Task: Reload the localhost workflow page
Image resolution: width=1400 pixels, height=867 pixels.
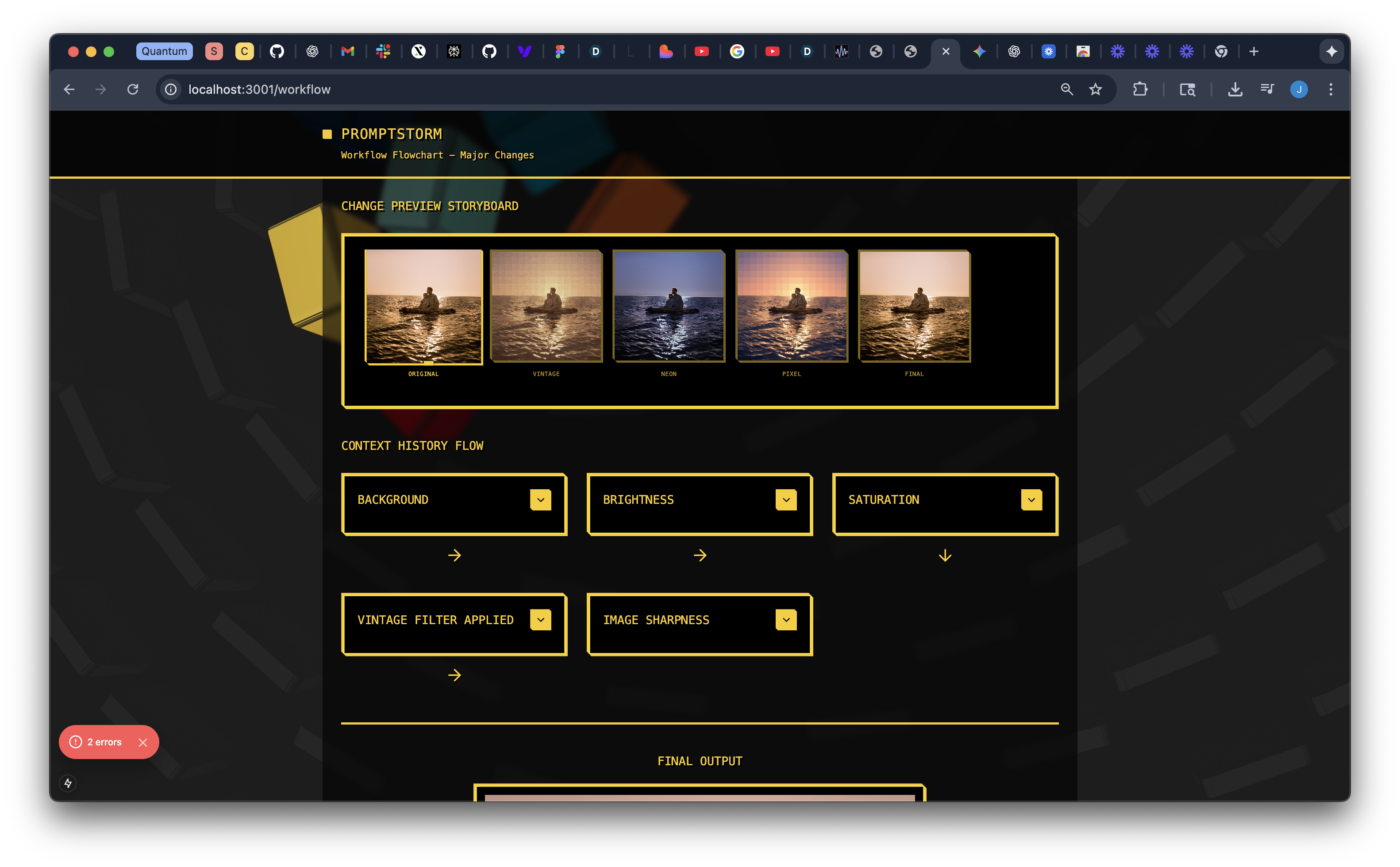Action: click(132, 89)
